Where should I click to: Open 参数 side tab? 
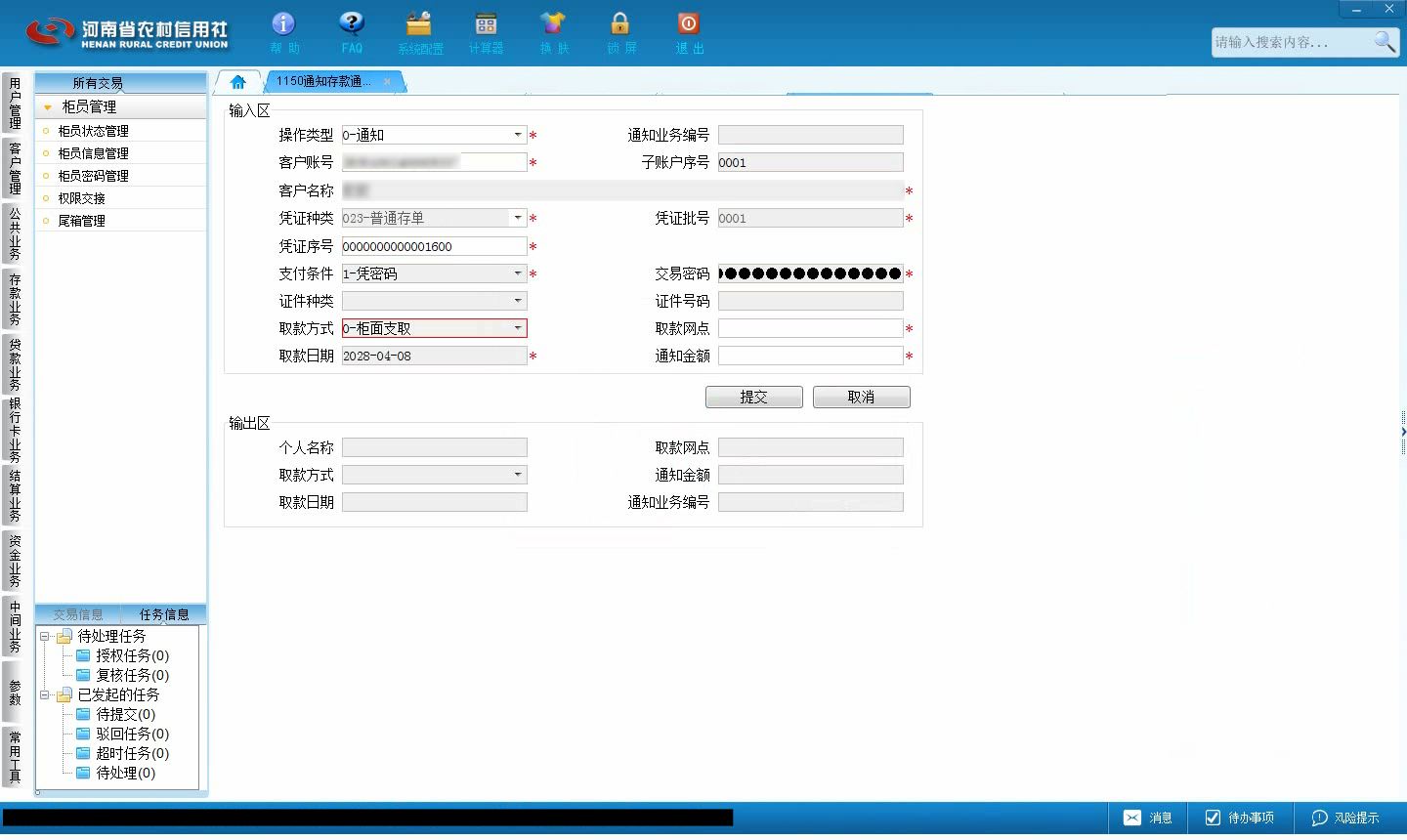click(x=14, y=693)
